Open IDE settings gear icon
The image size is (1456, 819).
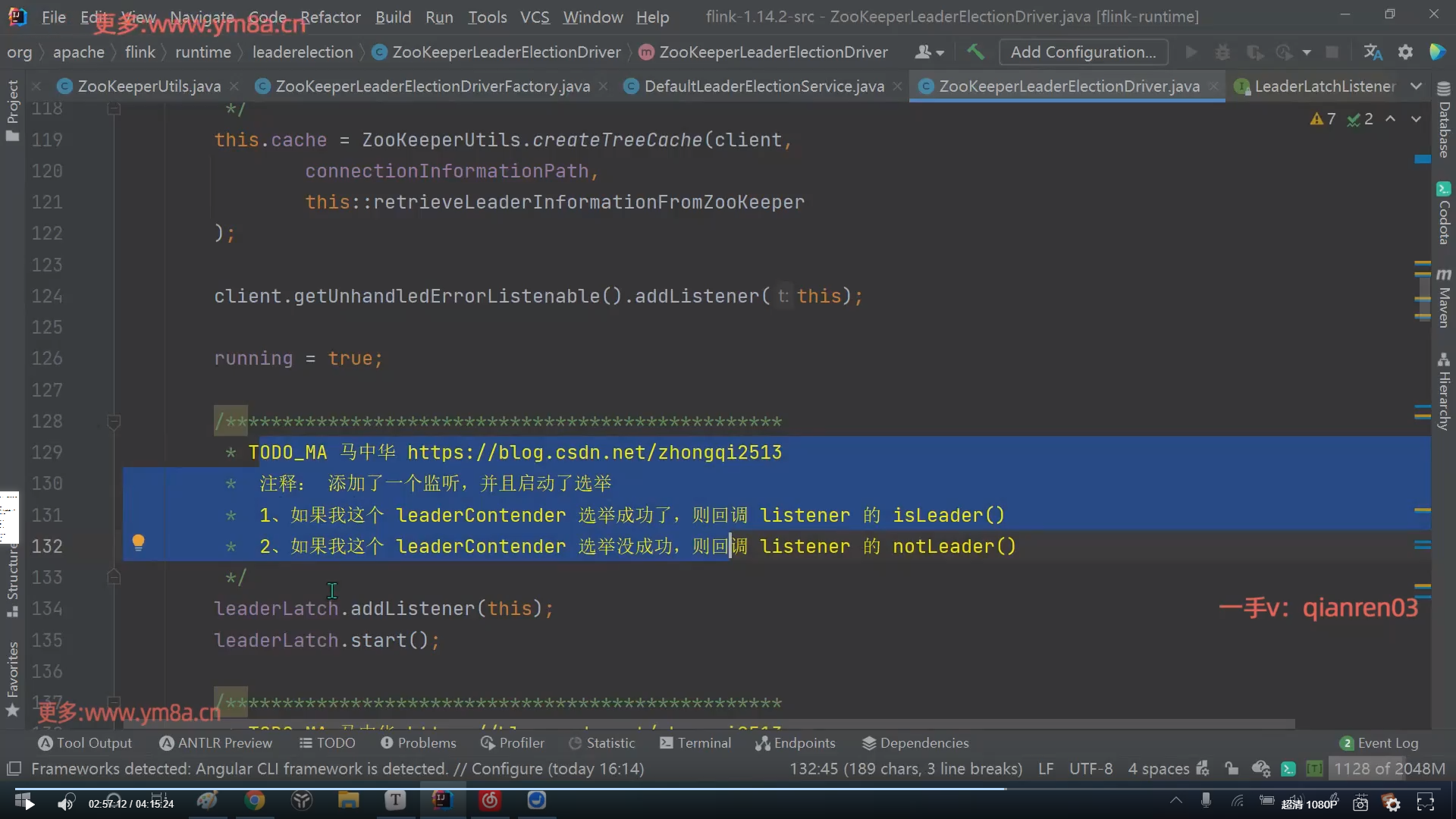point(1405,52)
